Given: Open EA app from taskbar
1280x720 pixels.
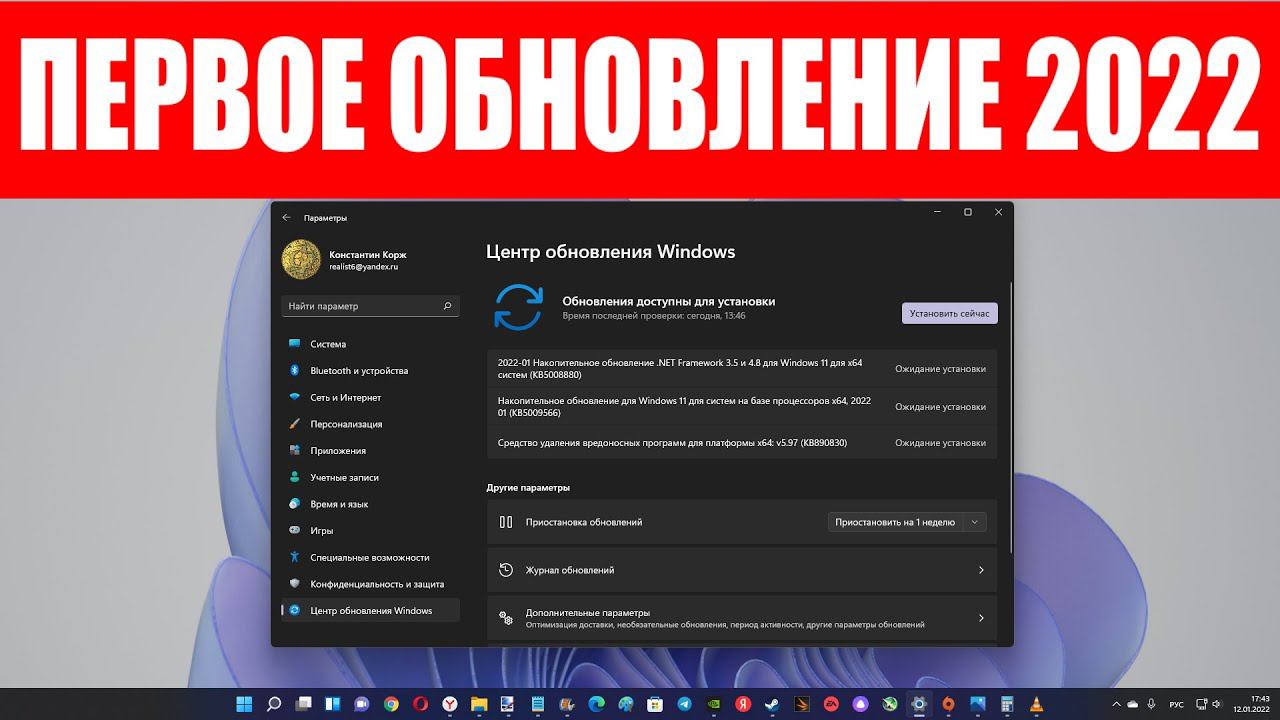Looking at the screenshot, I should click(831, 703).
